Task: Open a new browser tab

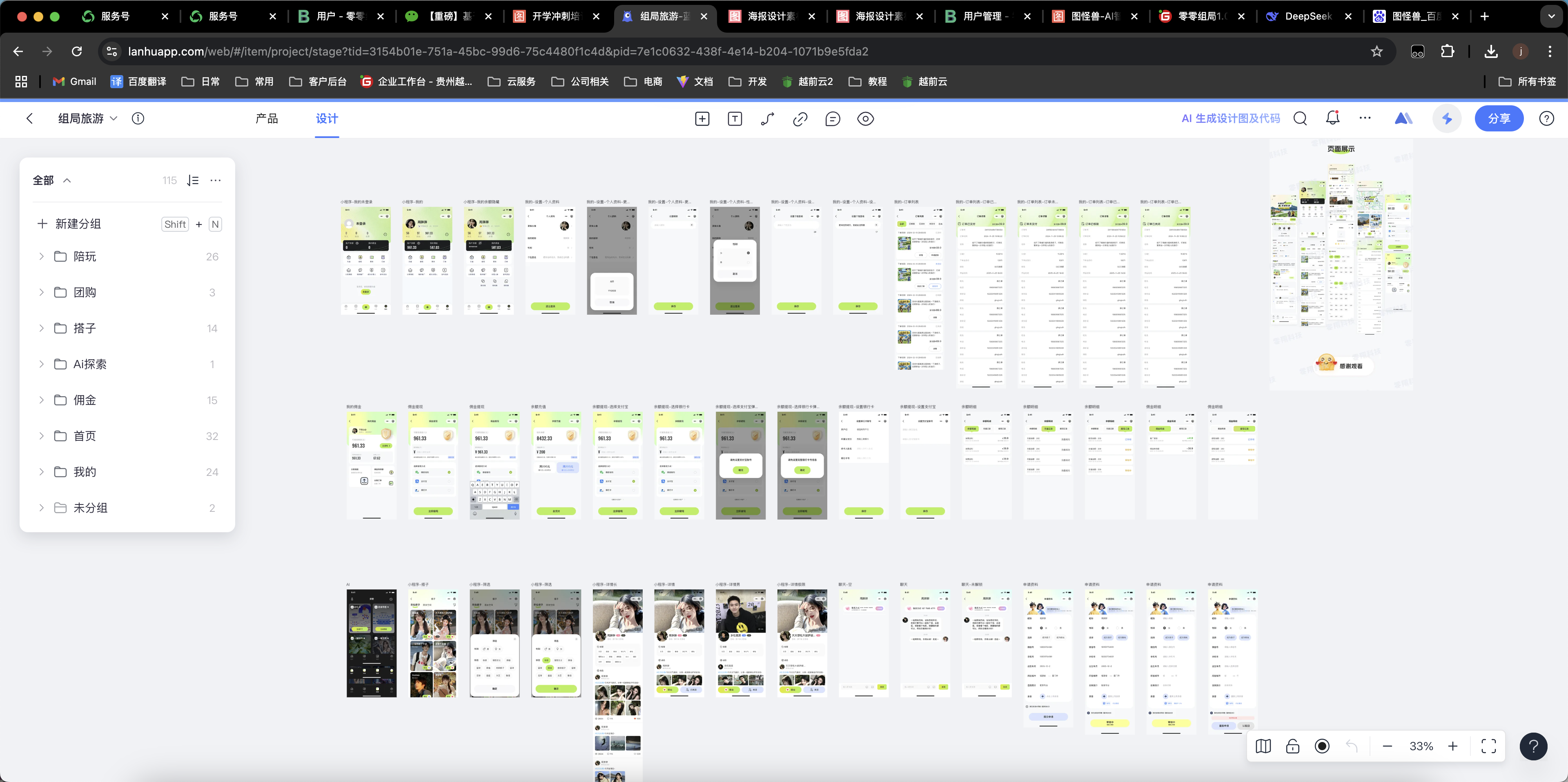Action: click(1485, 16)
